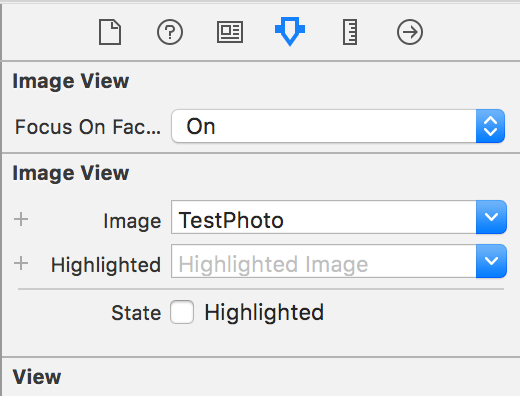Enable the Highlighted state checkbox
This screenshot has width=520, height=396.
click(x=182, y=312)
